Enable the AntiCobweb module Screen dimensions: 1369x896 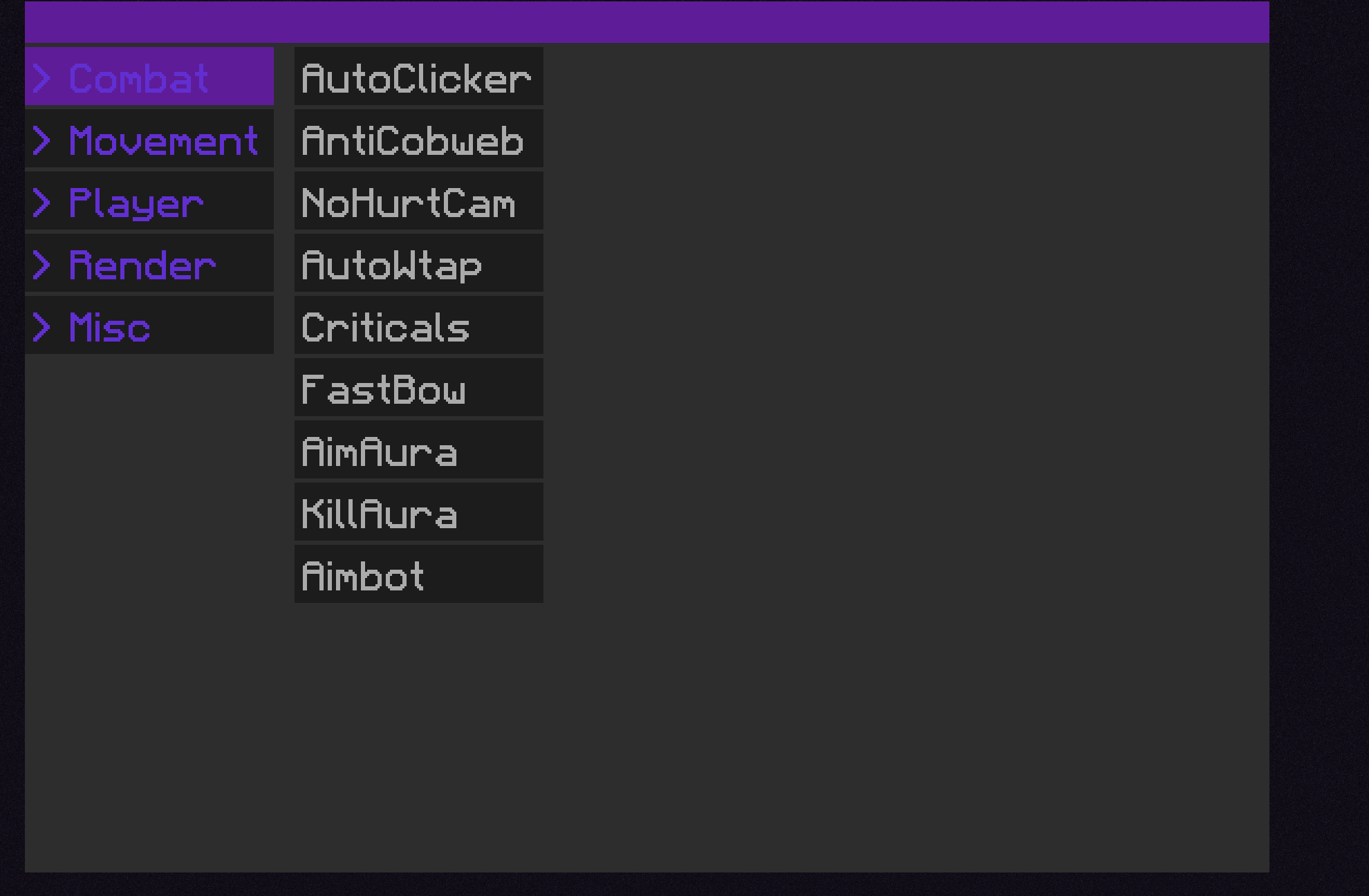[x=419, y=138]
